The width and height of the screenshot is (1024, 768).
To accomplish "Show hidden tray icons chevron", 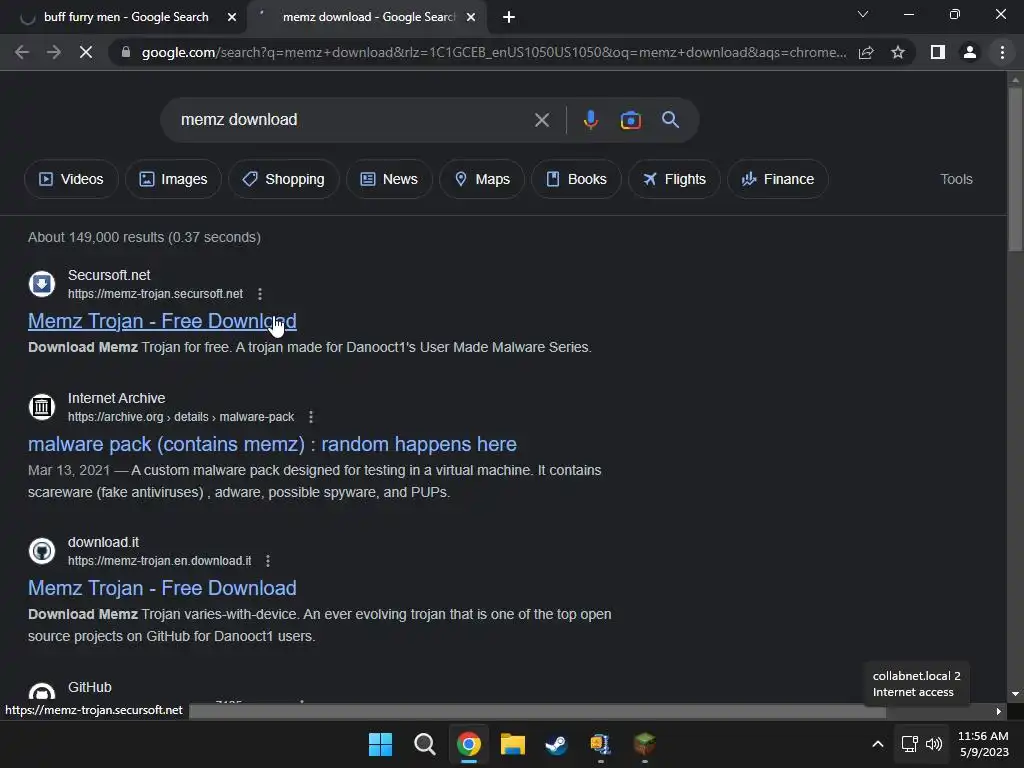I will pyautogui.click(x=878, y=744).
